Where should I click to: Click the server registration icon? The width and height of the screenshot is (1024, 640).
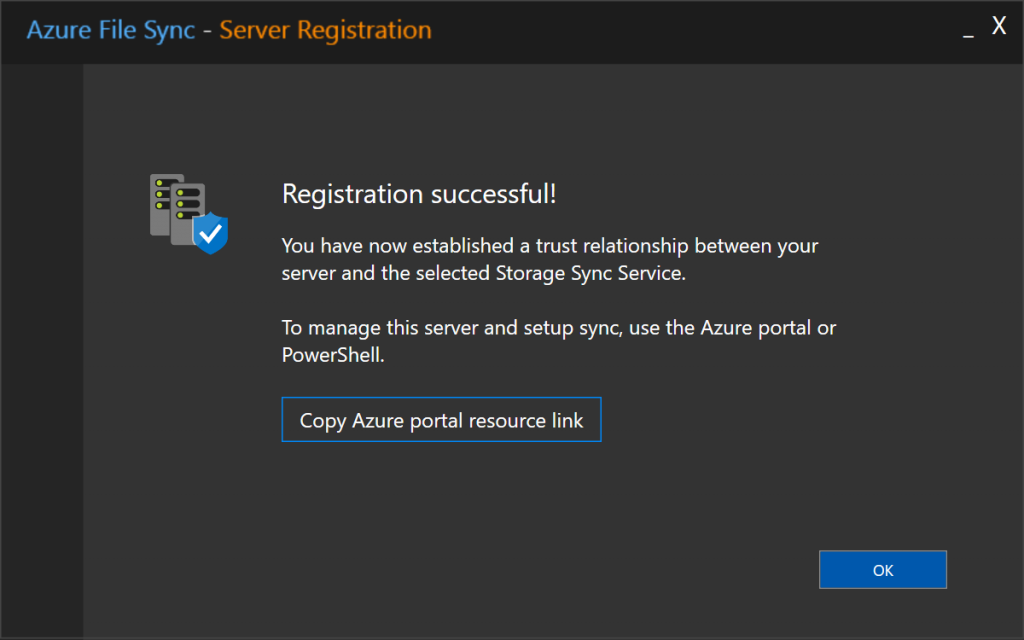point(188,213)
